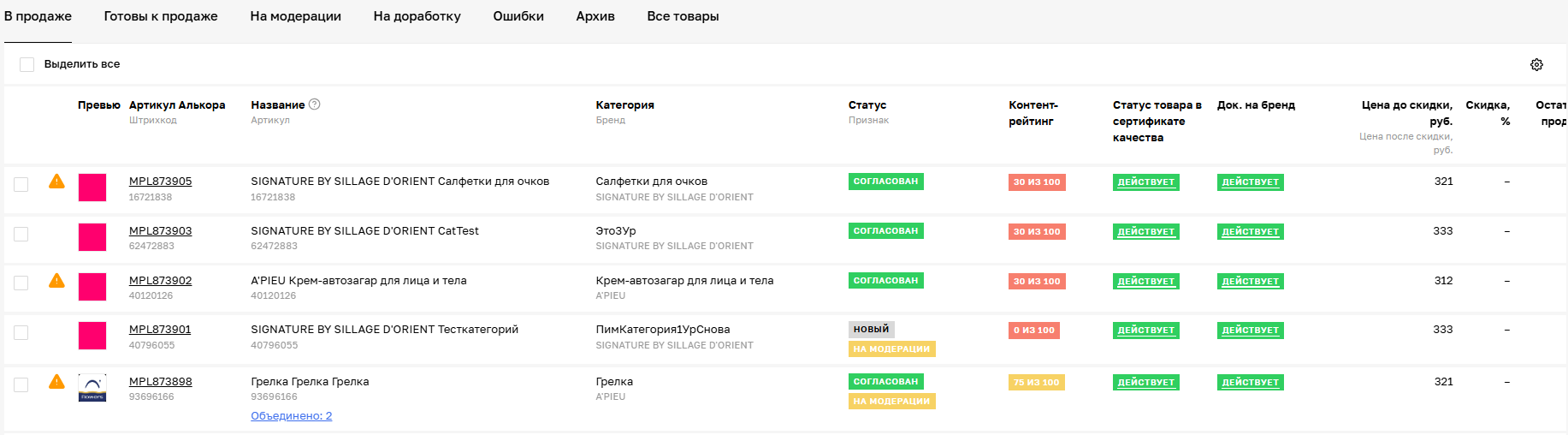
Task: Open article link MPL873902
Action: tap(160, 280)
